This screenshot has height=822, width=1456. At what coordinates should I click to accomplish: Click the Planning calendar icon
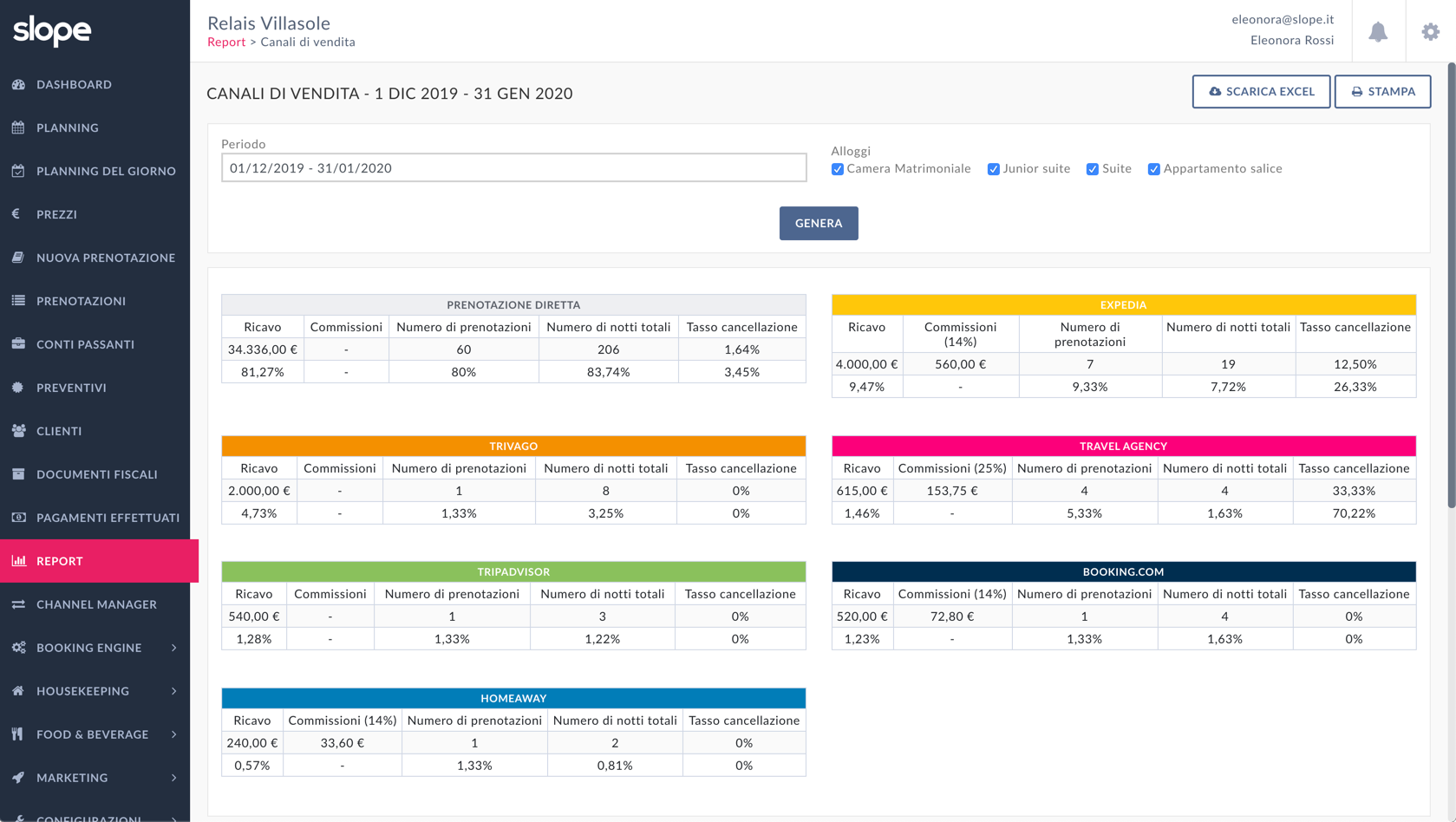pyautogui.click(x=18, y=127)
